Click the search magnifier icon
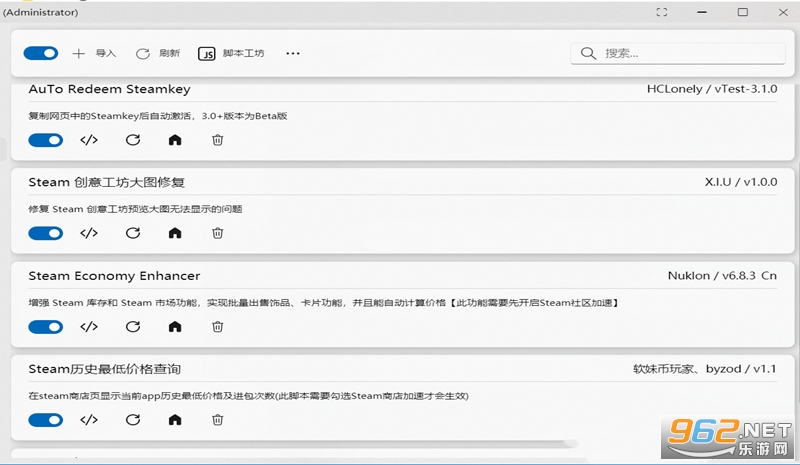Viewport: 800px width, 465px height. (x=588, y=53)
